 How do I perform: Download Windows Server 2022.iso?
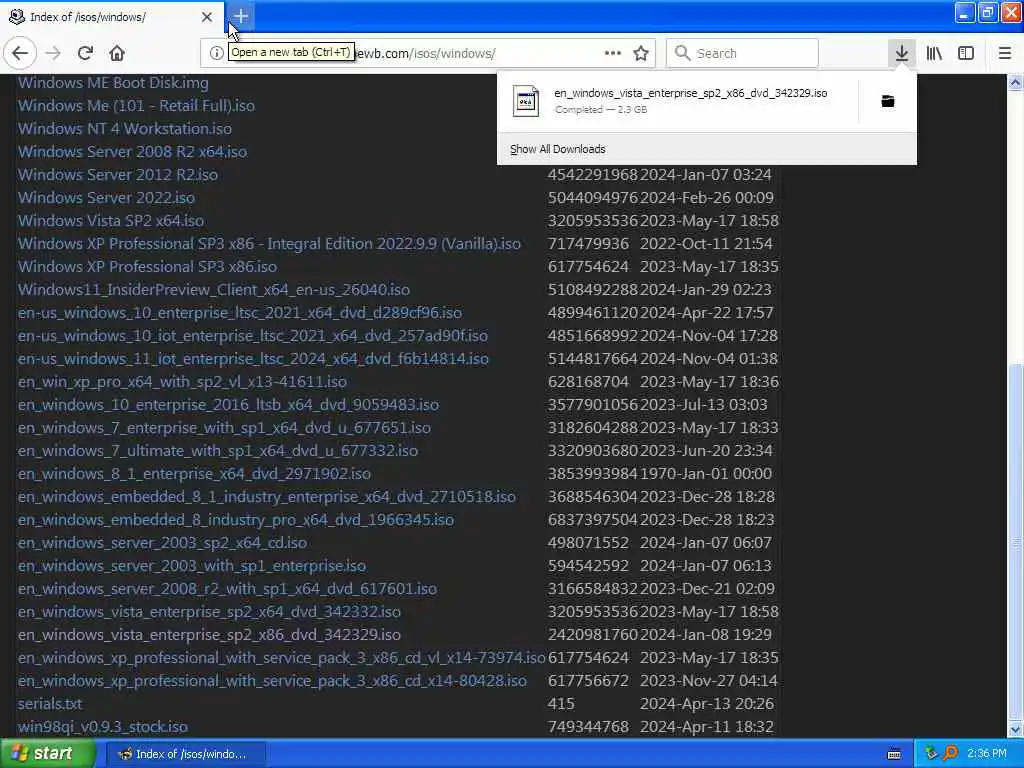pyautogui.click(x=106, y=197)
